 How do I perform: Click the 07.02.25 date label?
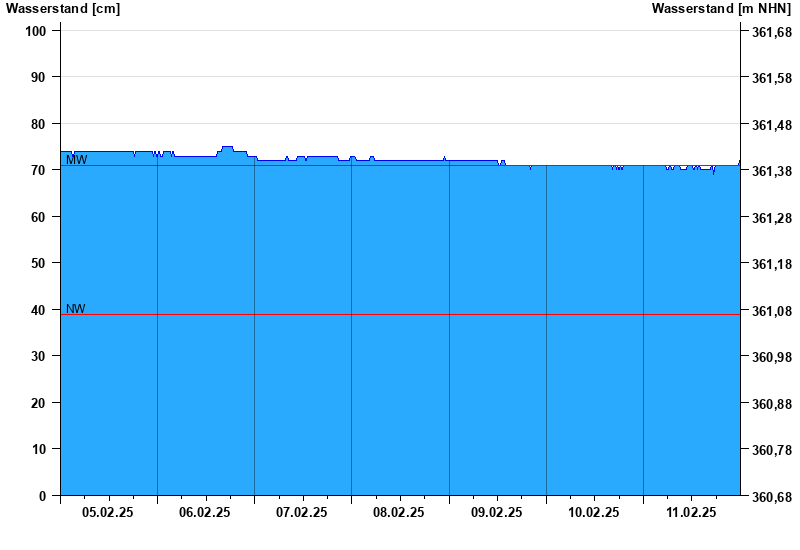(302, 512)
